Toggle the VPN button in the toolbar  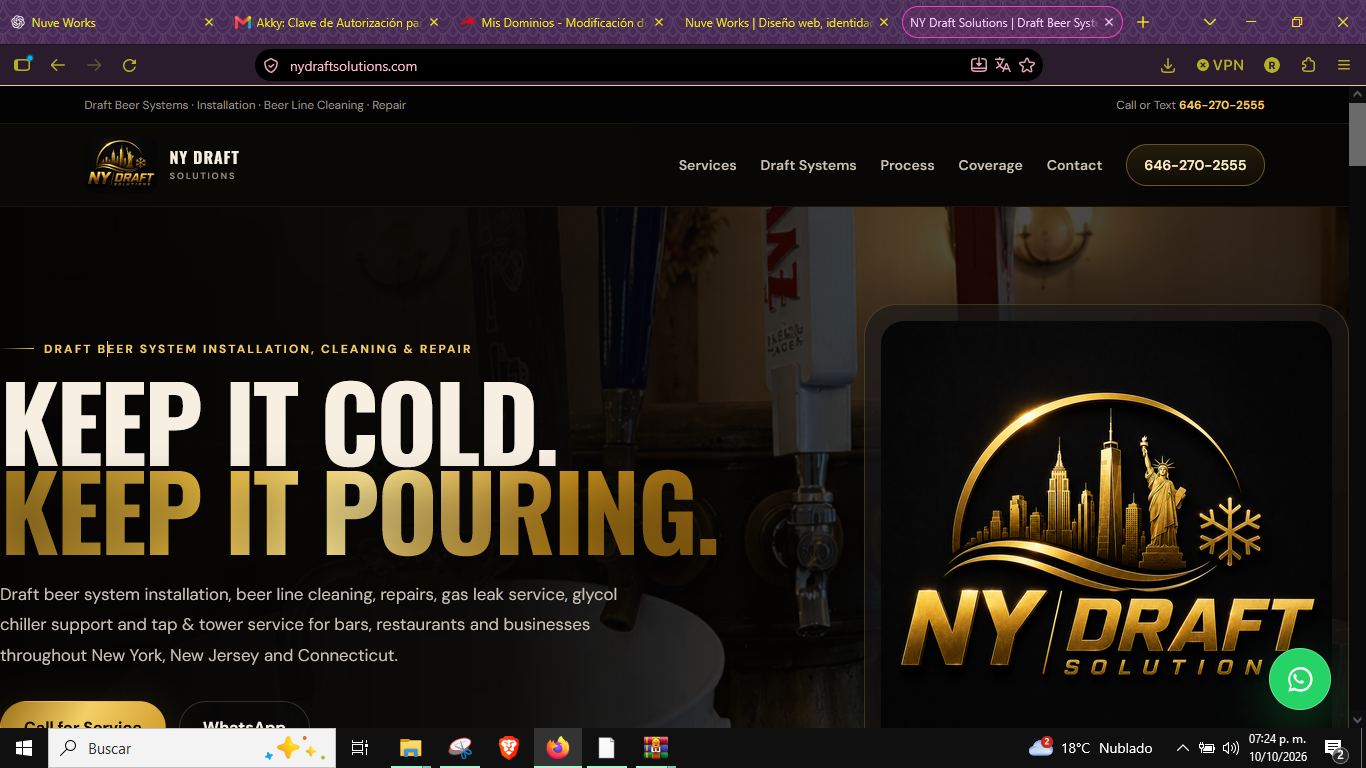pyautogui.click(x=1220, y=65)
